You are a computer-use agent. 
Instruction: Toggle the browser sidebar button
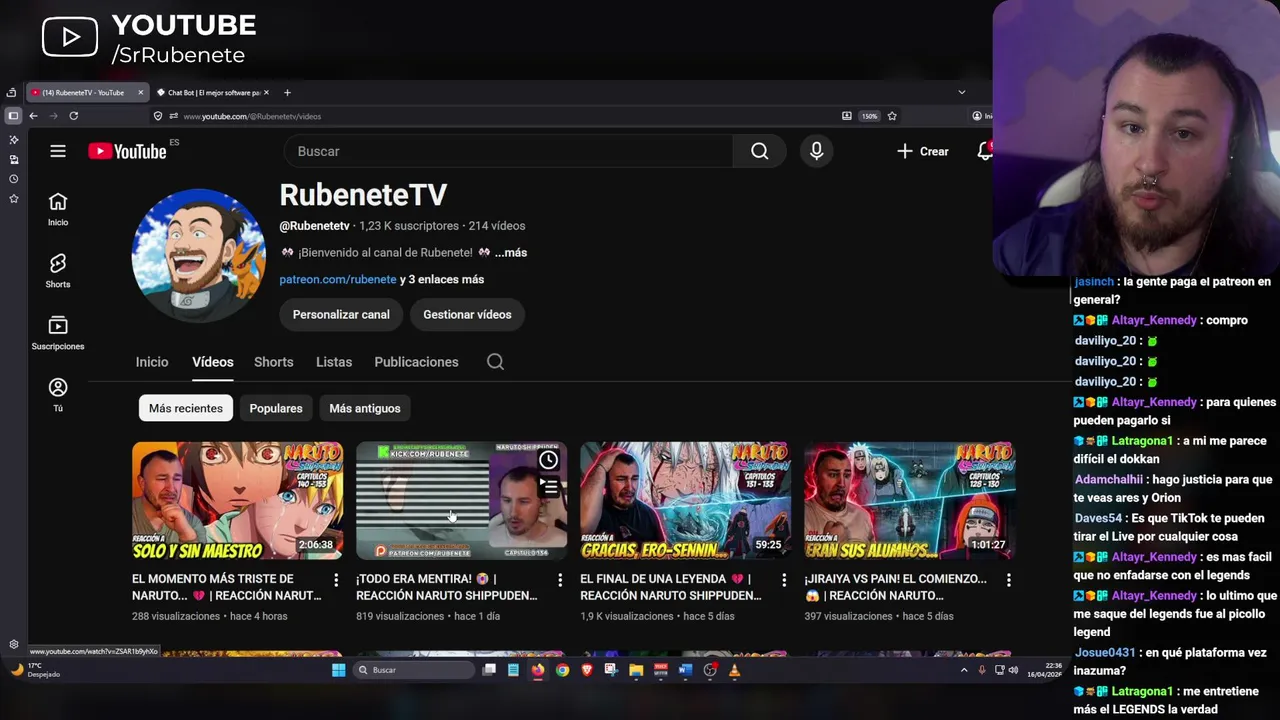click(x=13, y=116)
